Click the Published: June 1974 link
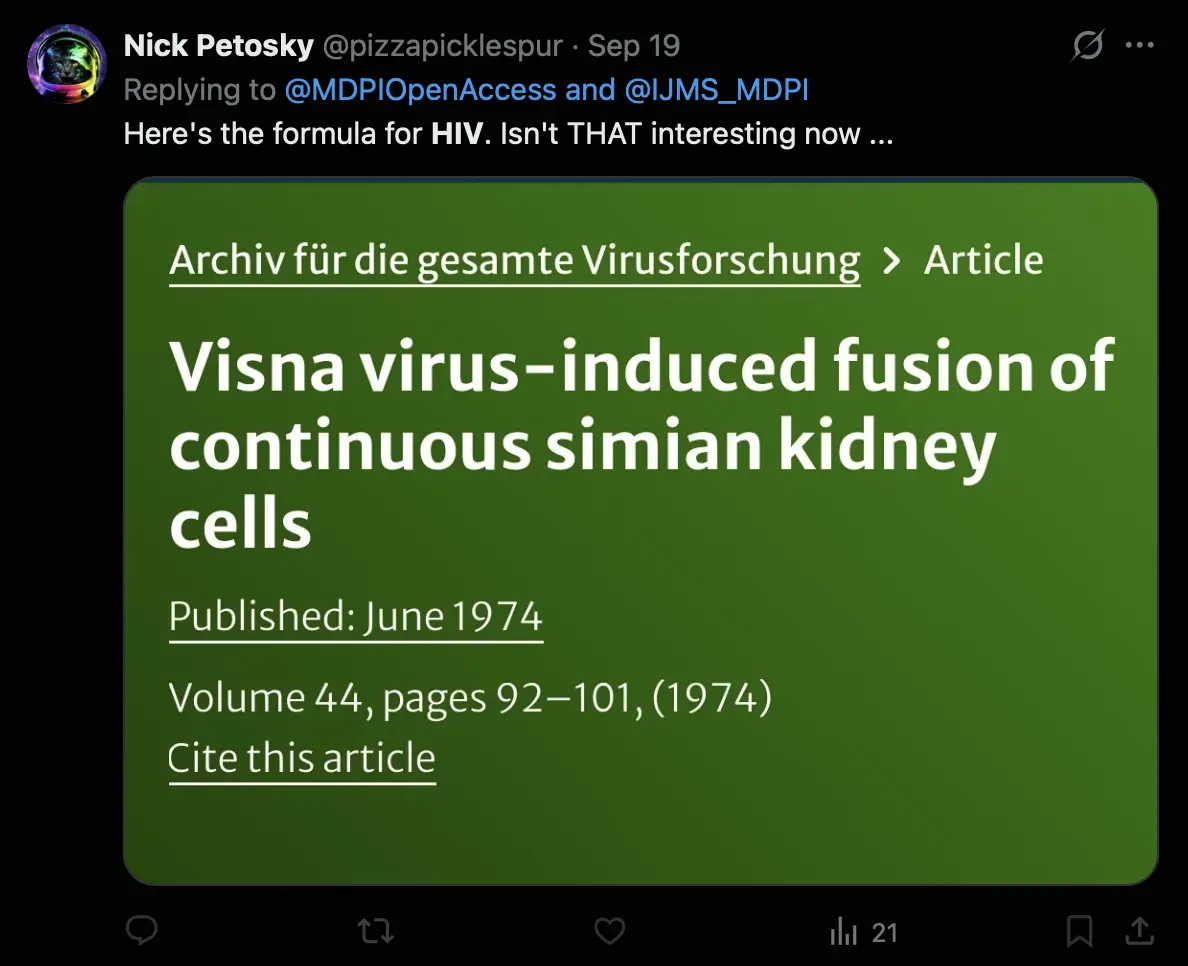 (355, 616)
